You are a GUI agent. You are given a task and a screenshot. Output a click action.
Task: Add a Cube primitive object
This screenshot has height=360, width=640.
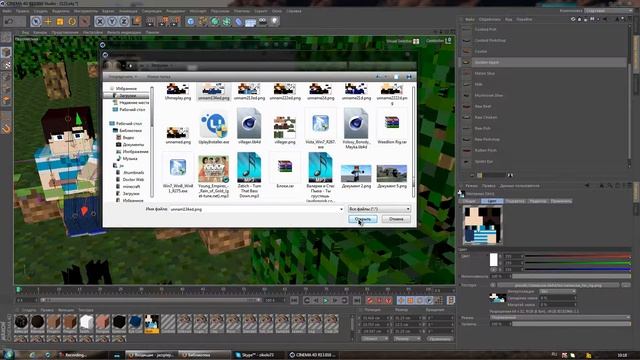coord(191,21)
